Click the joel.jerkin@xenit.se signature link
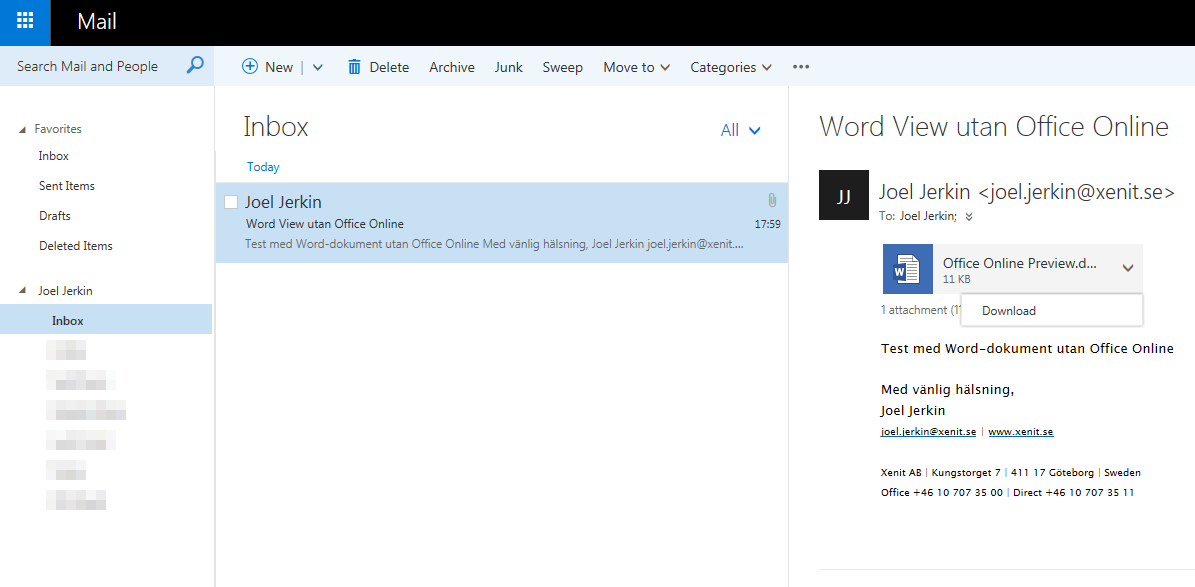The image size is (1195, 587). click(x=928, y=431)
